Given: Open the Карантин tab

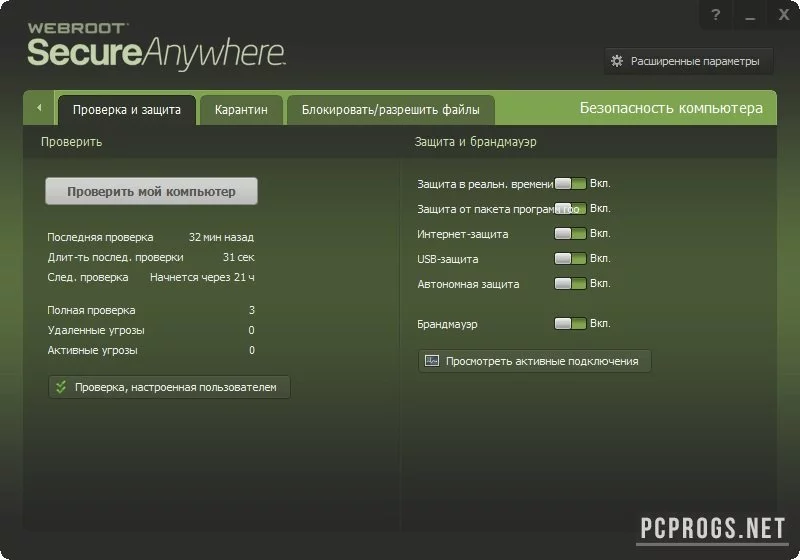Looking at the screenshot, I should 241,110.
